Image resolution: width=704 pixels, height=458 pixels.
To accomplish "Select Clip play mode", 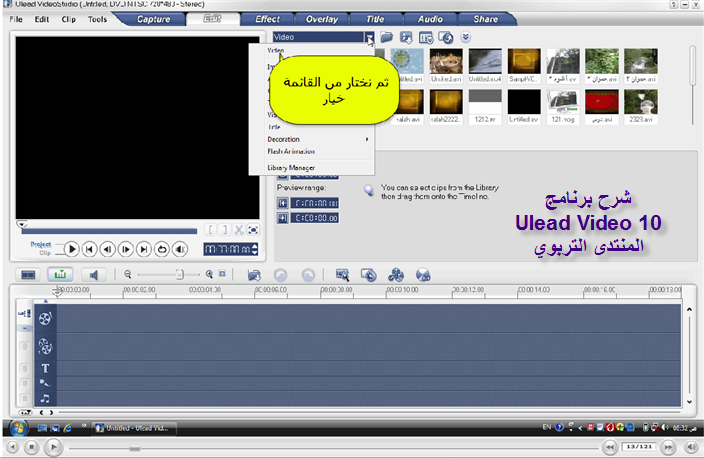I will pos(45,253).
